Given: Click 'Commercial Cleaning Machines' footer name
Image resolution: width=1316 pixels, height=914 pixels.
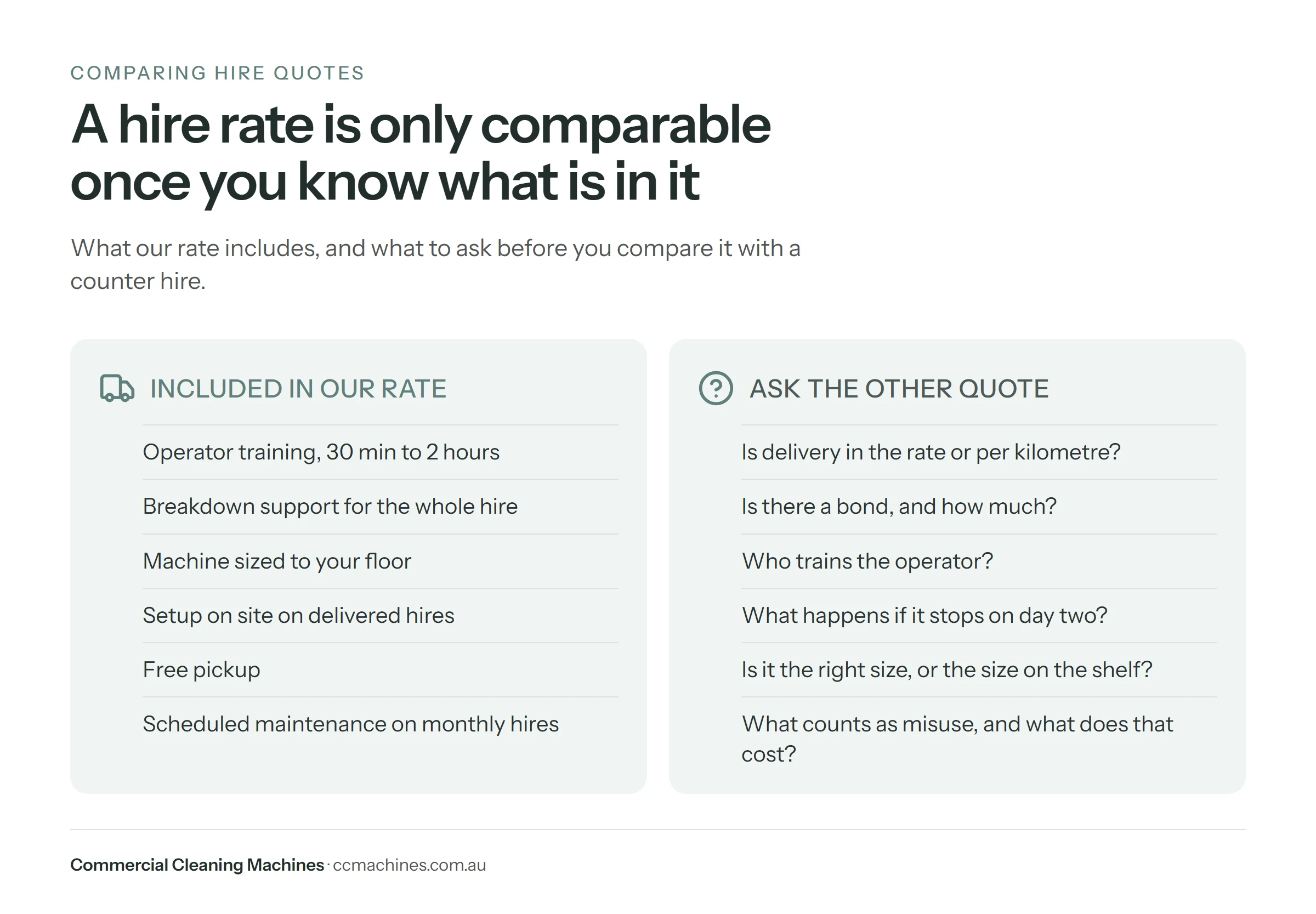Looking at the screenshot, I should [197, 865].
